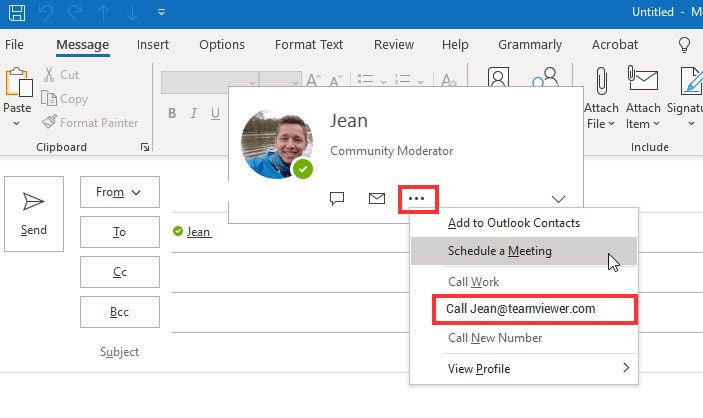Viewport: 703px width, 418px height.
Task: Open the From account dropdown
Action: click(120, 192)
